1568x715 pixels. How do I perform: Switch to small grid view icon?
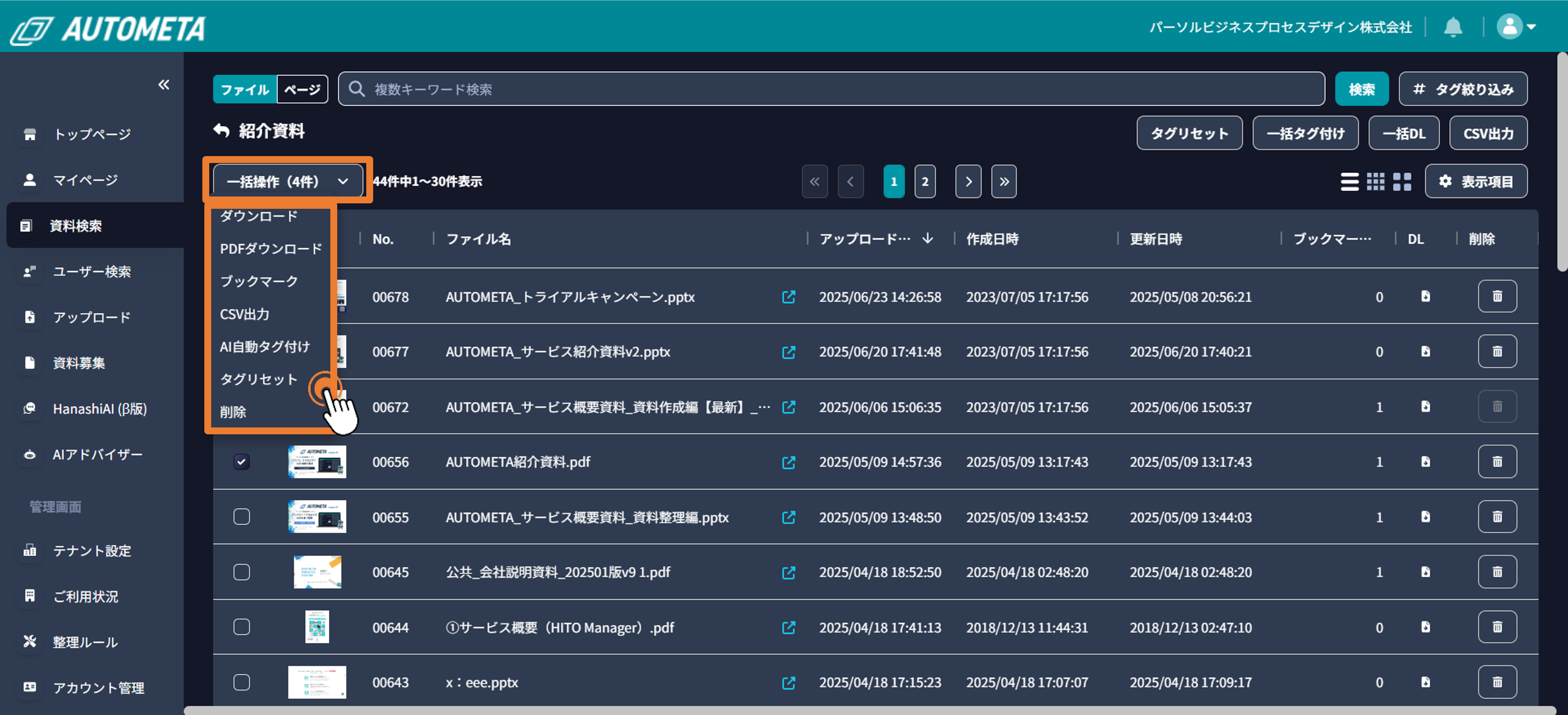(1376, 182)
